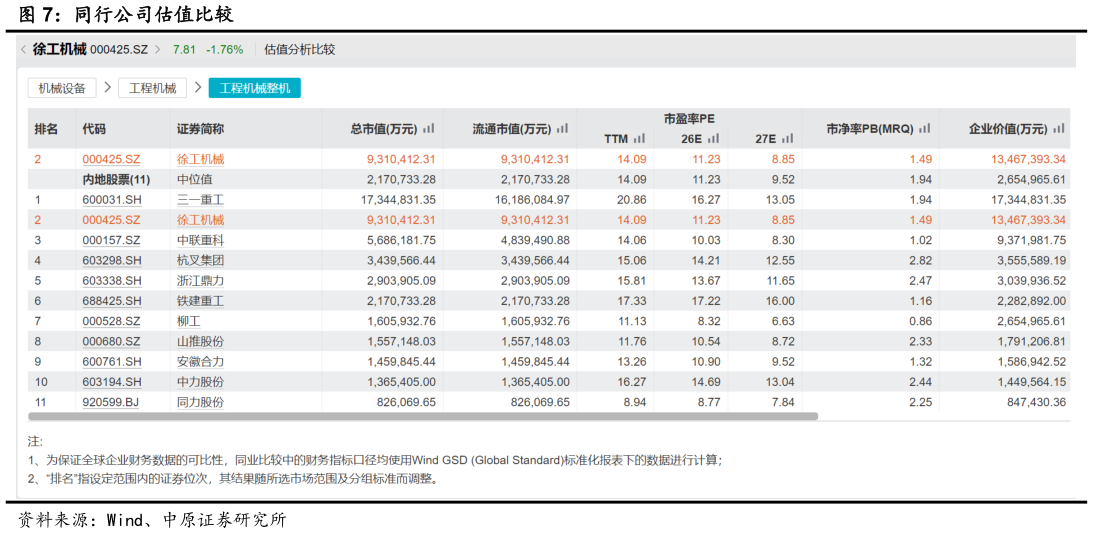Image resolution: width=1093 pixels, height=534 pixels.
Task: Open chart icon beside 企业价值(万元)
Action: pos(1059,128)
